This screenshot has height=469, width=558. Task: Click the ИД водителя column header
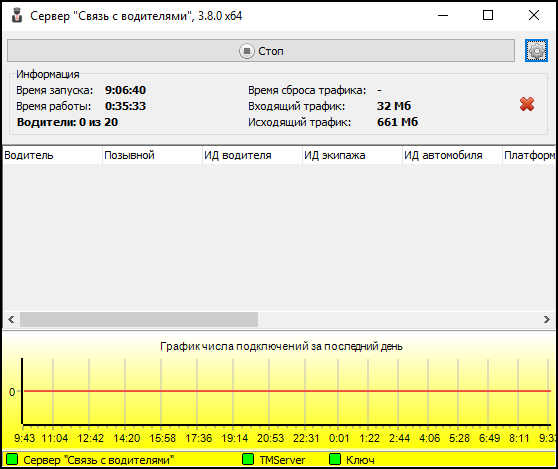pos(252,155)
